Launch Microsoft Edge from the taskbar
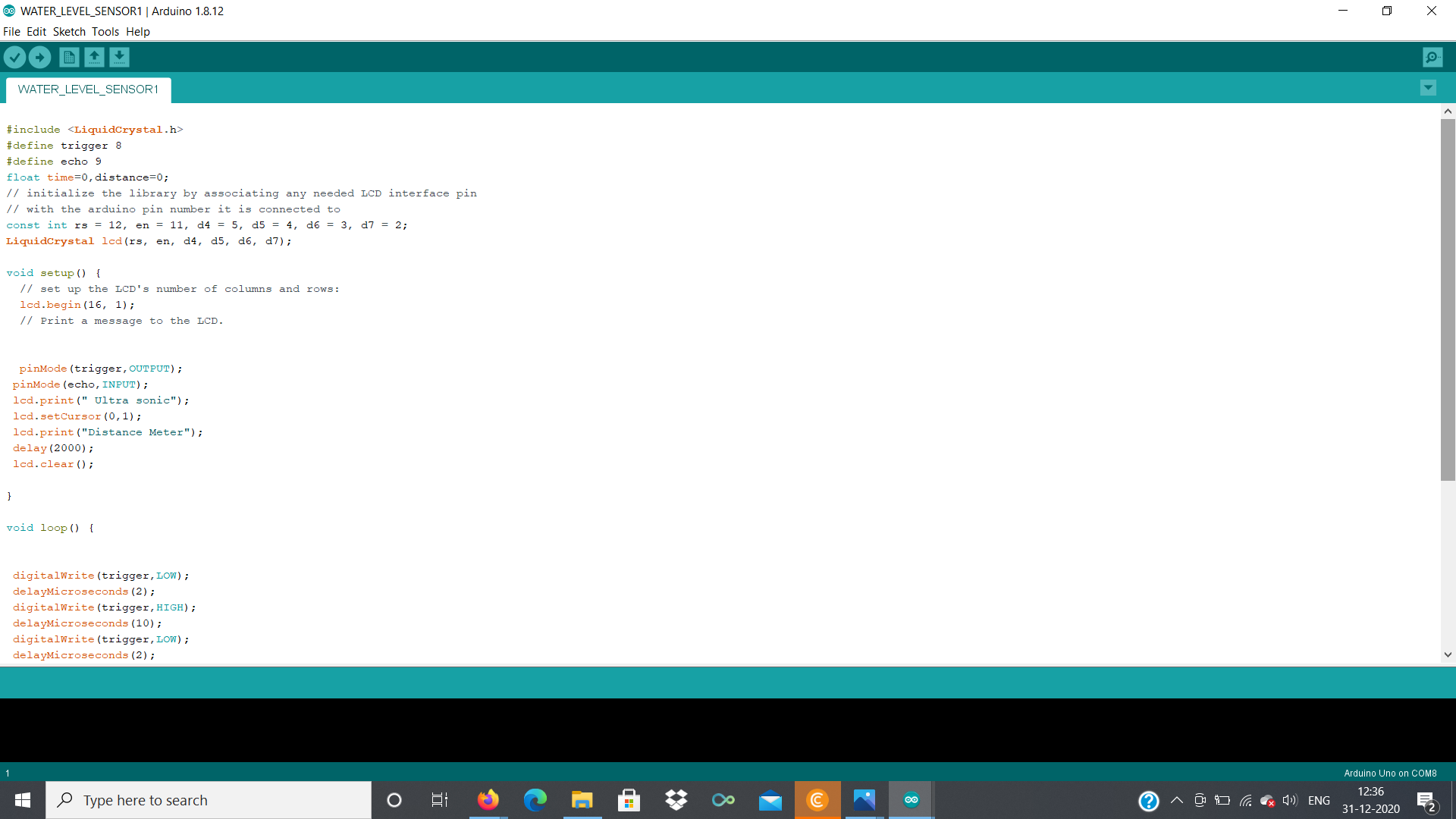Screen dimensions: 1456x819 tap(535, 800)
